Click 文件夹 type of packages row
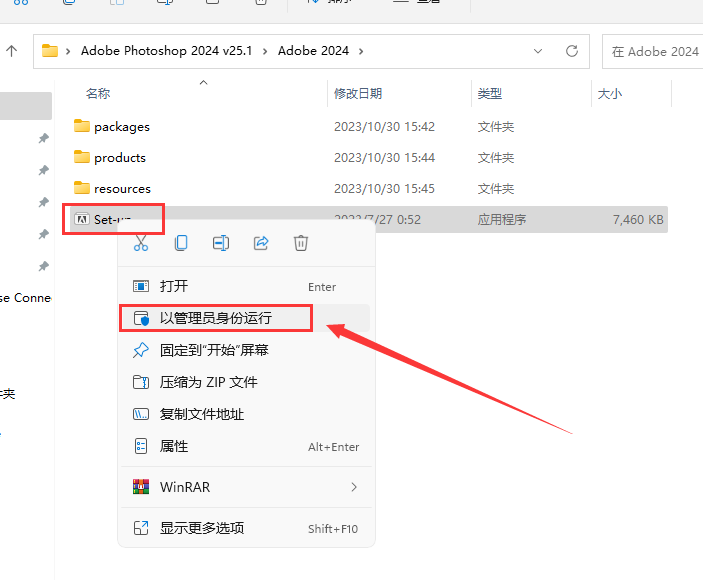Image resolution: width=703 pixels, height=580 pixels. [495, 127]
